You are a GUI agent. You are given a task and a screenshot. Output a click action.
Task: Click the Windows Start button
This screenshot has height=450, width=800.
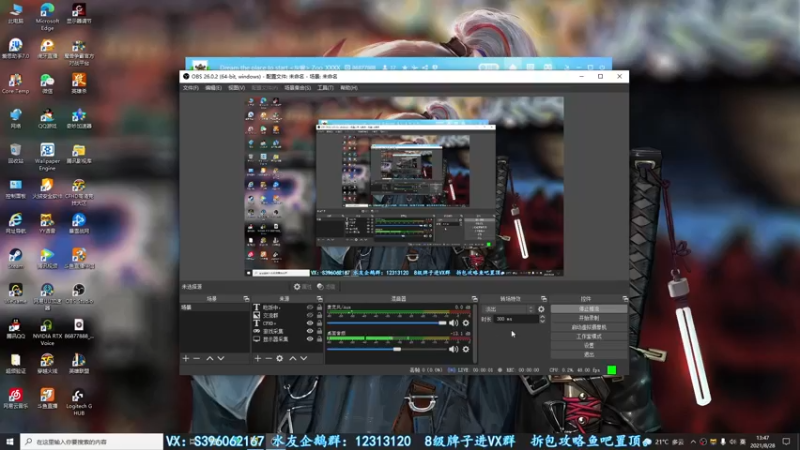pos(10,441)
